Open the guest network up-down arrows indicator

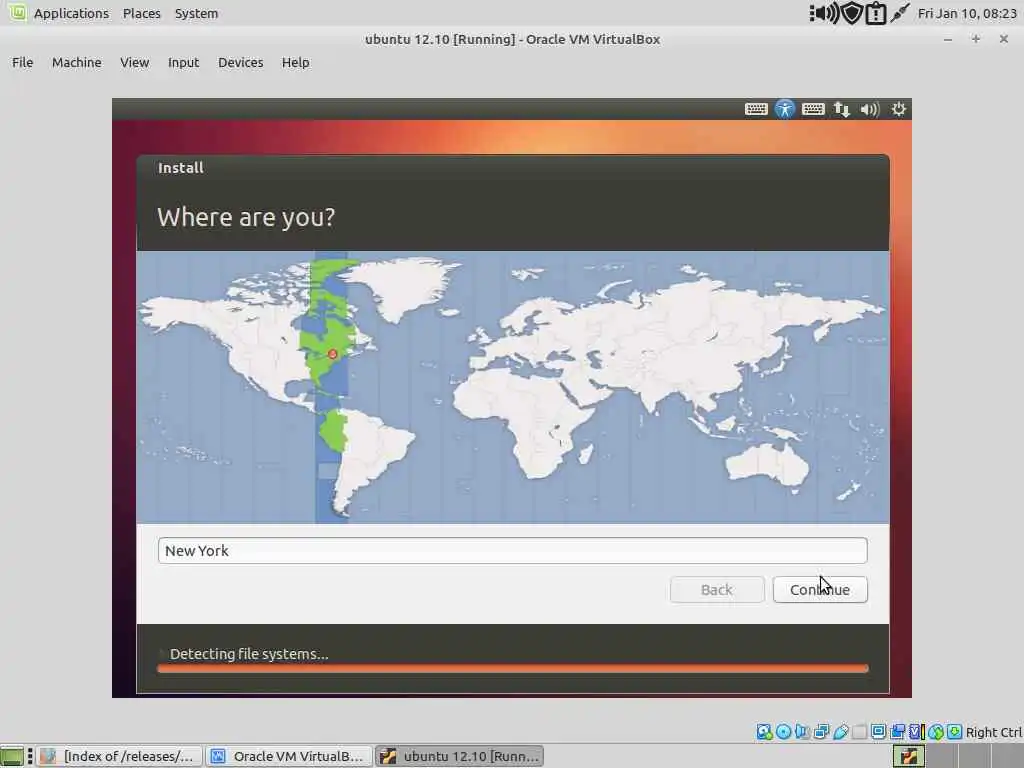(x=842, y=109)
